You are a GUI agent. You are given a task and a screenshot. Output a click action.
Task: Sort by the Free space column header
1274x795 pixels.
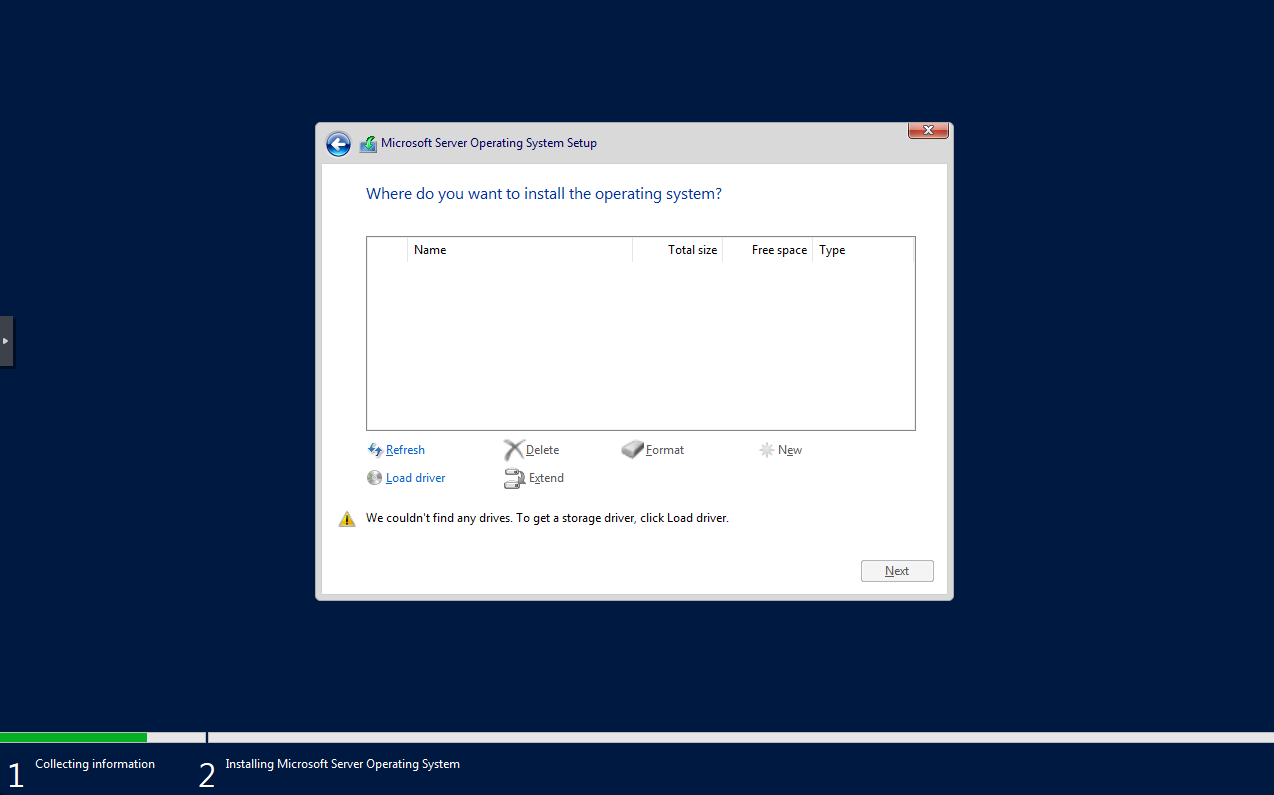[x=768, y=250]
